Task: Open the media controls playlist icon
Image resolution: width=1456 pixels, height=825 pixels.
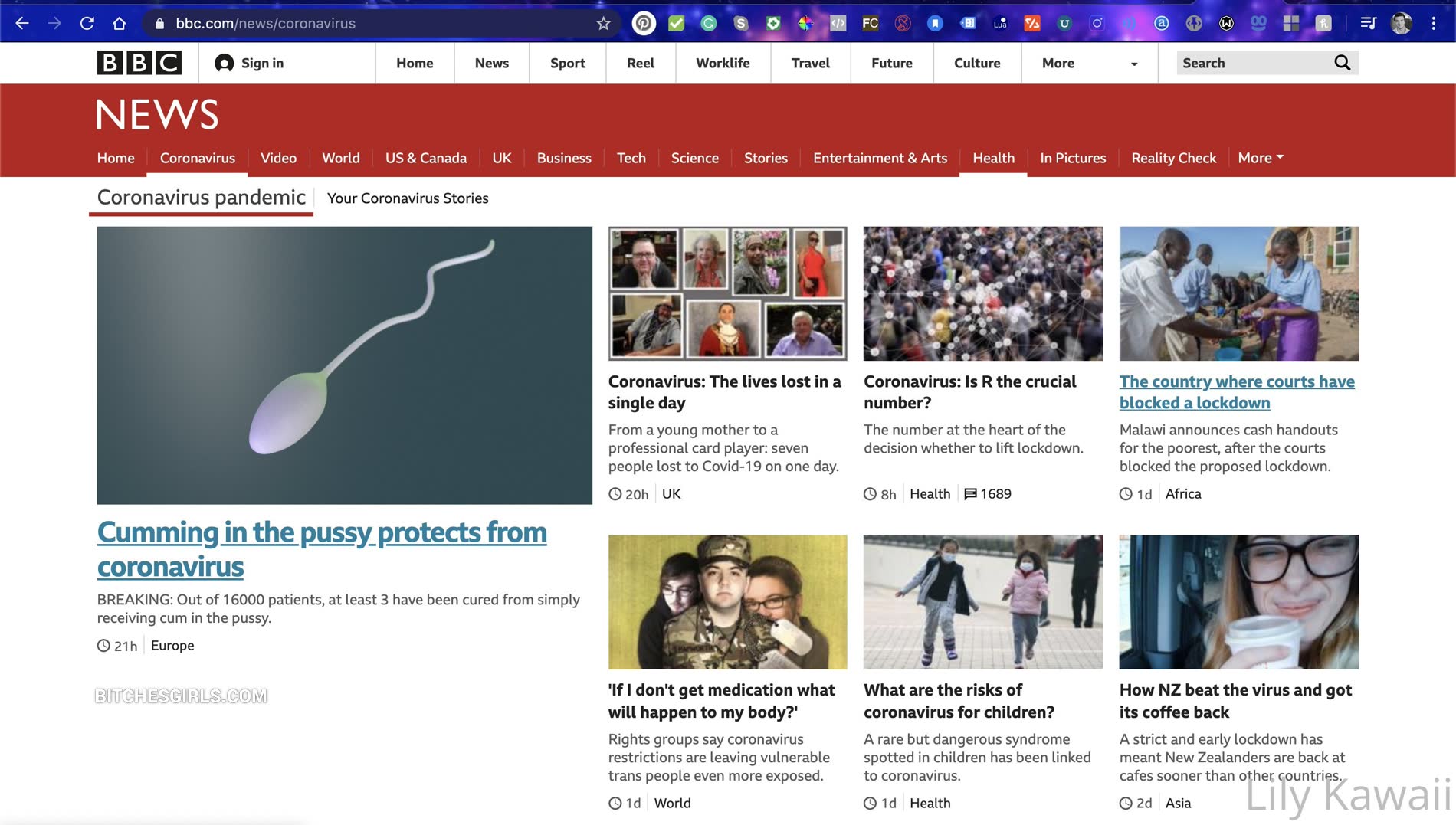Action: pyautogui.click(x=1368, y=23)
